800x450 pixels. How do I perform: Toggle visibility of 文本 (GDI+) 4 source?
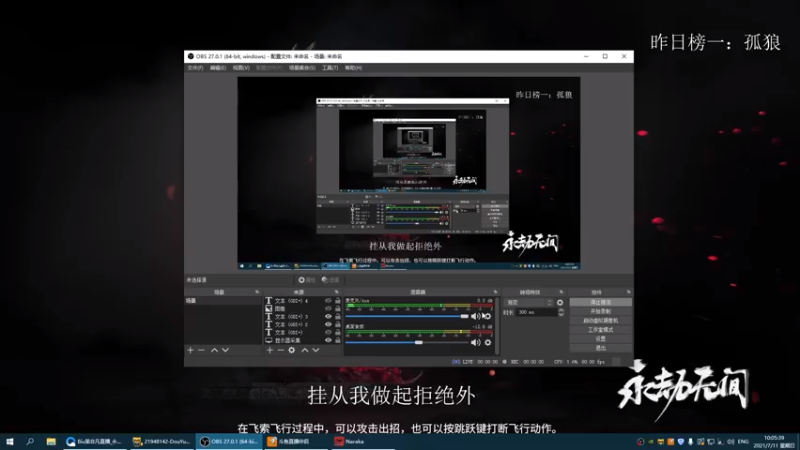[x=328, y=301]
